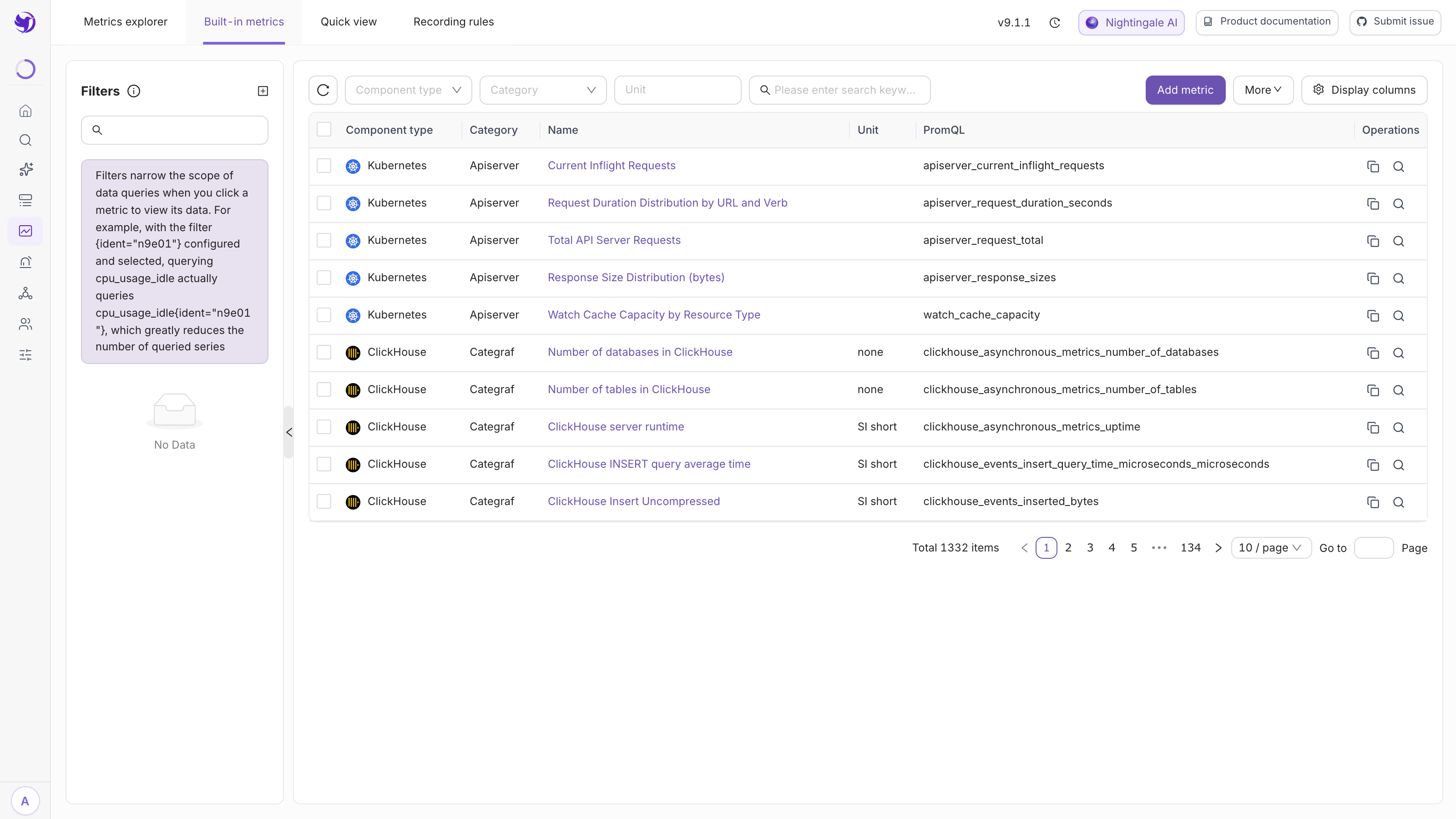The image size is (1456, 819).
Task: Open the users icon in sidebar
Action: point(25,324)
